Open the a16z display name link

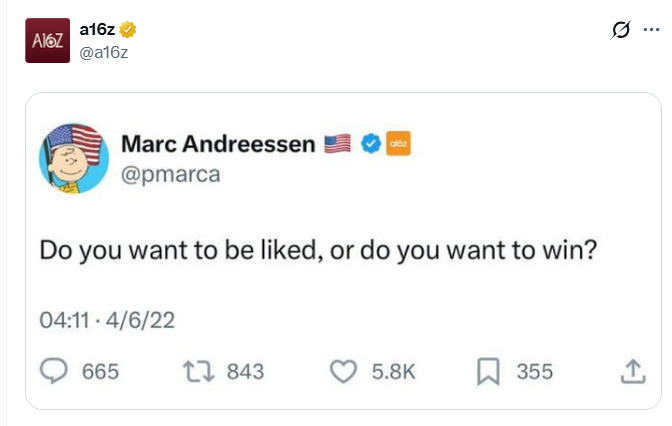click(x=97, y=30)
